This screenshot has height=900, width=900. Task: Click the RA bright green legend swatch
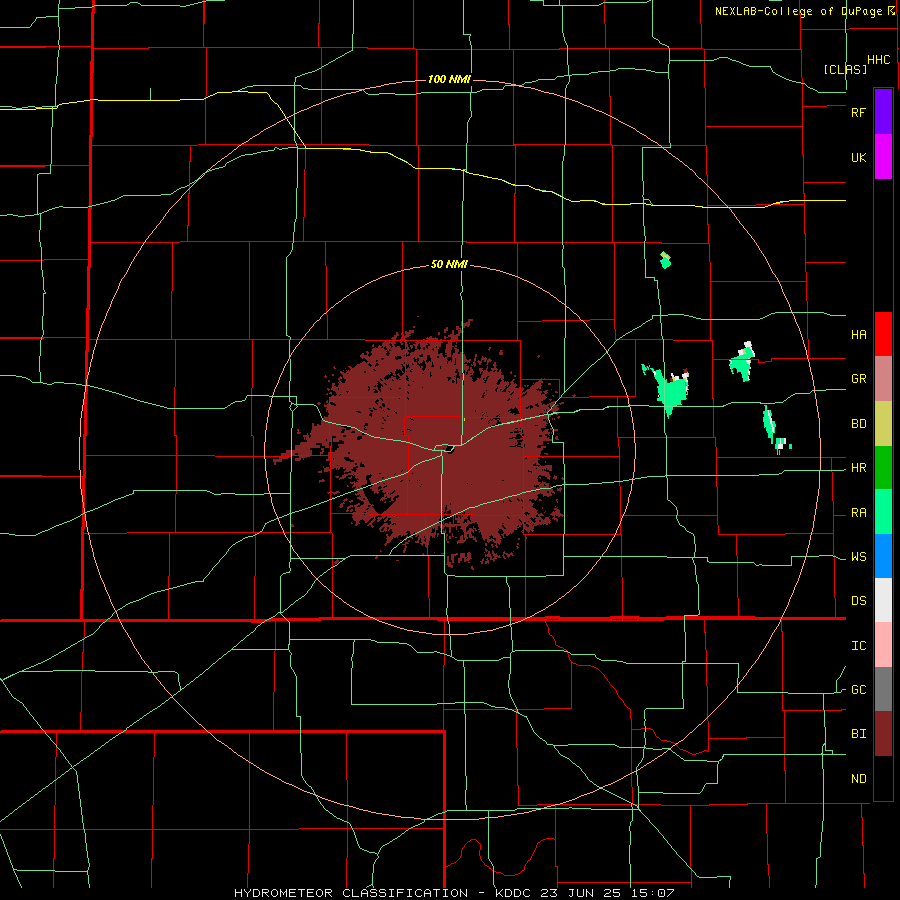883,511
